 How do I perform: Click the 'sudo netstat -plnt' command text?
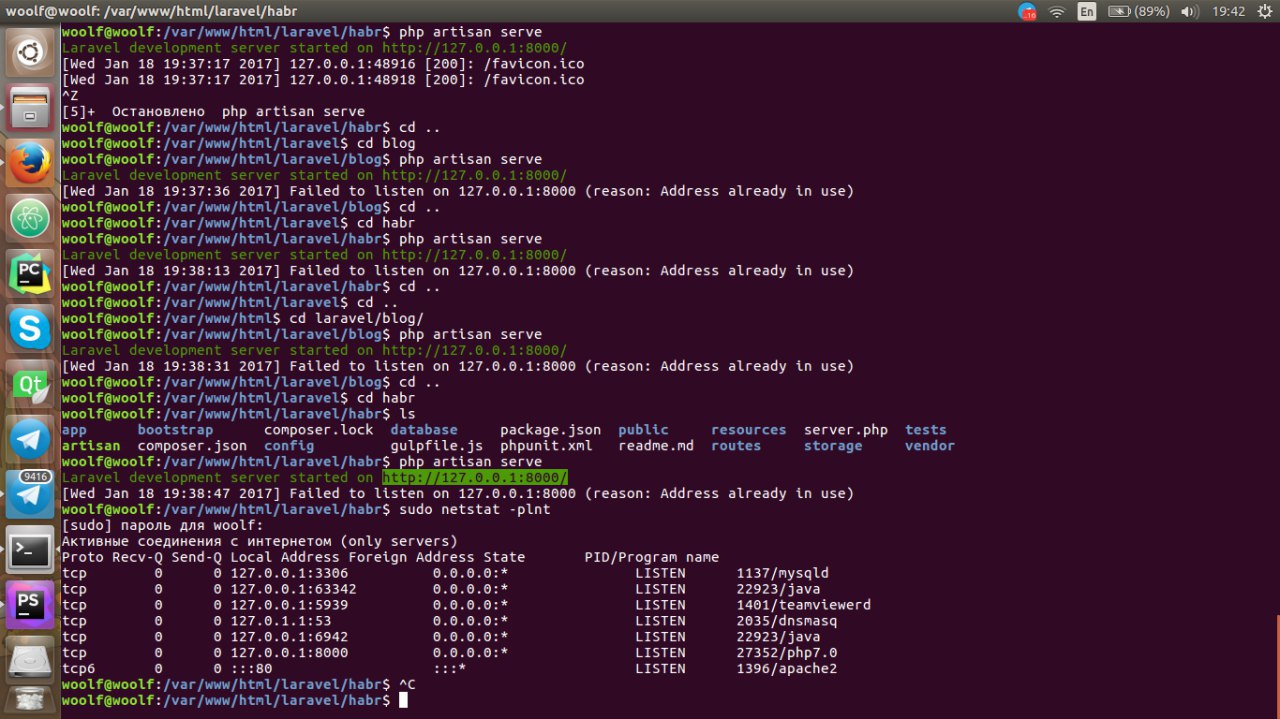(475, 509)
